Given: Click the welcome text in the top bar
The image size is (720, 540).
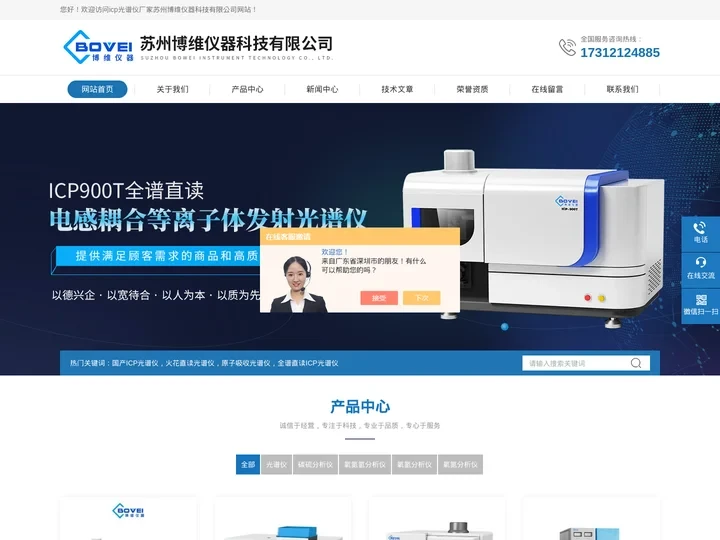Looking at the screenshot, I should point(158,9).
